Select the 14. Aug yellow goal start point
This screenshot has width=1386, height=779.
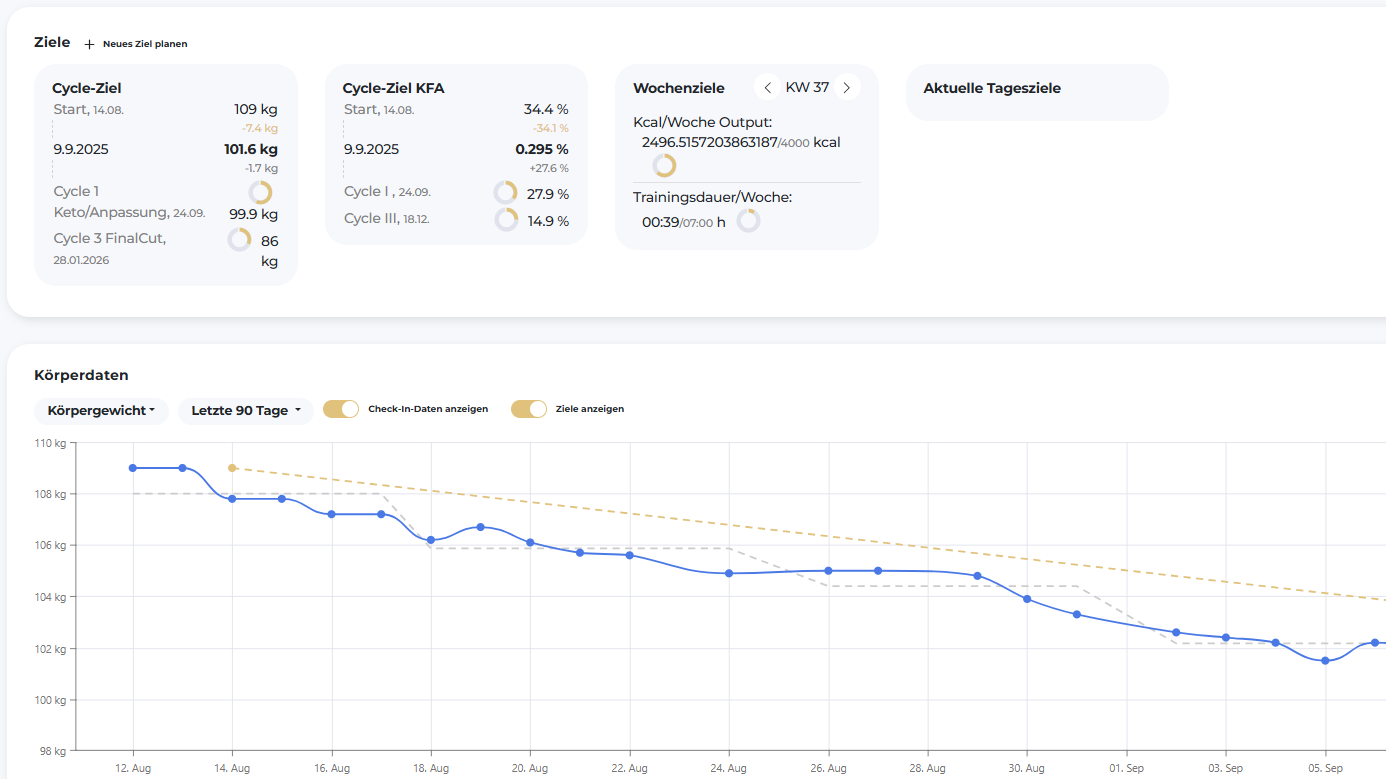232,468
